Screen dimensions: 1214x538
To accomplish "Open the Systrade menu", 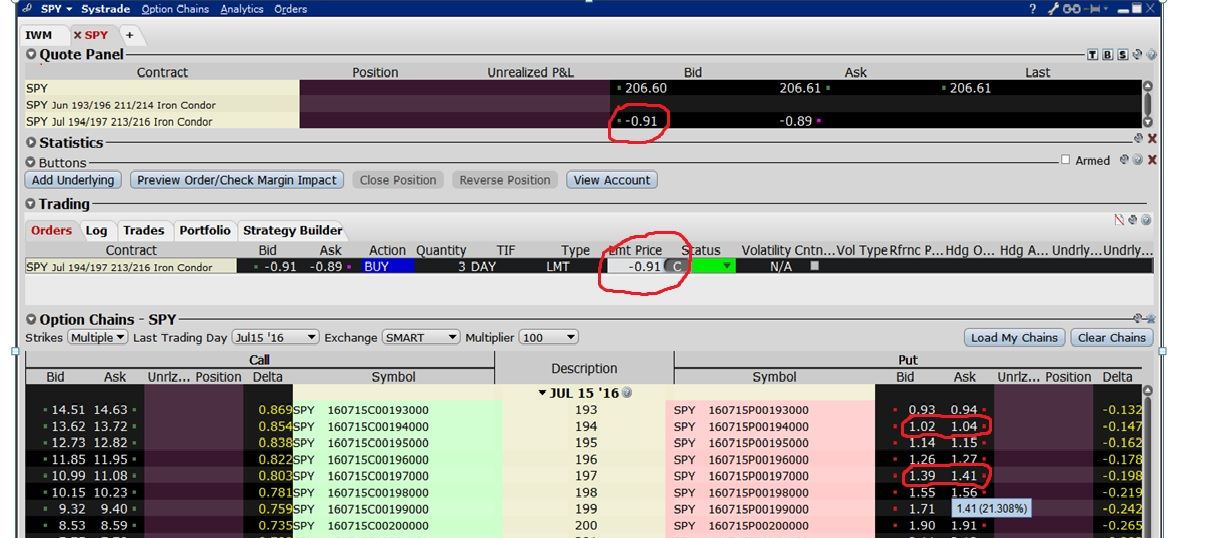I will (105, 9).
